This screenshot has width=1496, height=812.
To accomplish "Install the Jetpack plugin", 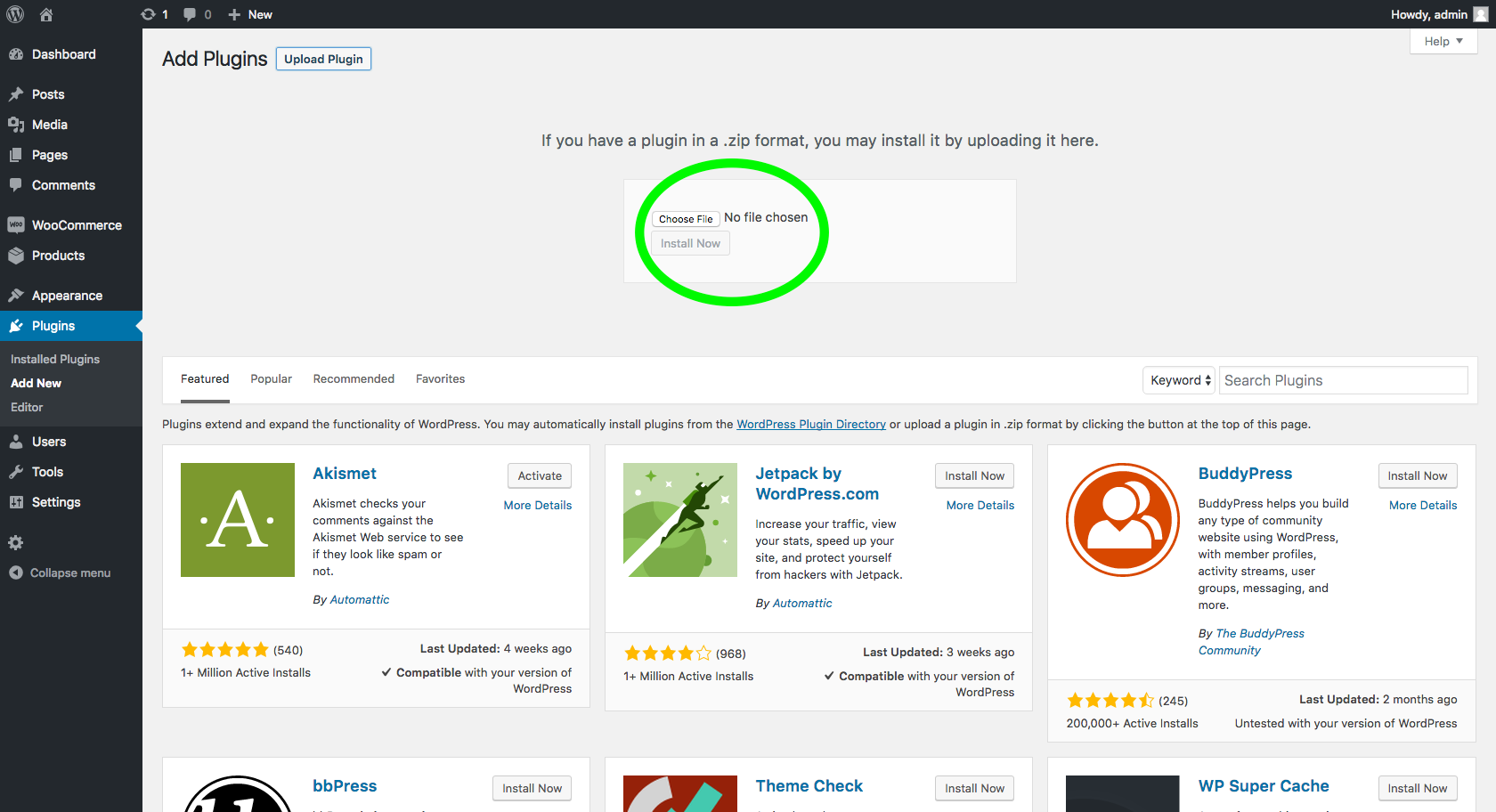I will 974,475.
